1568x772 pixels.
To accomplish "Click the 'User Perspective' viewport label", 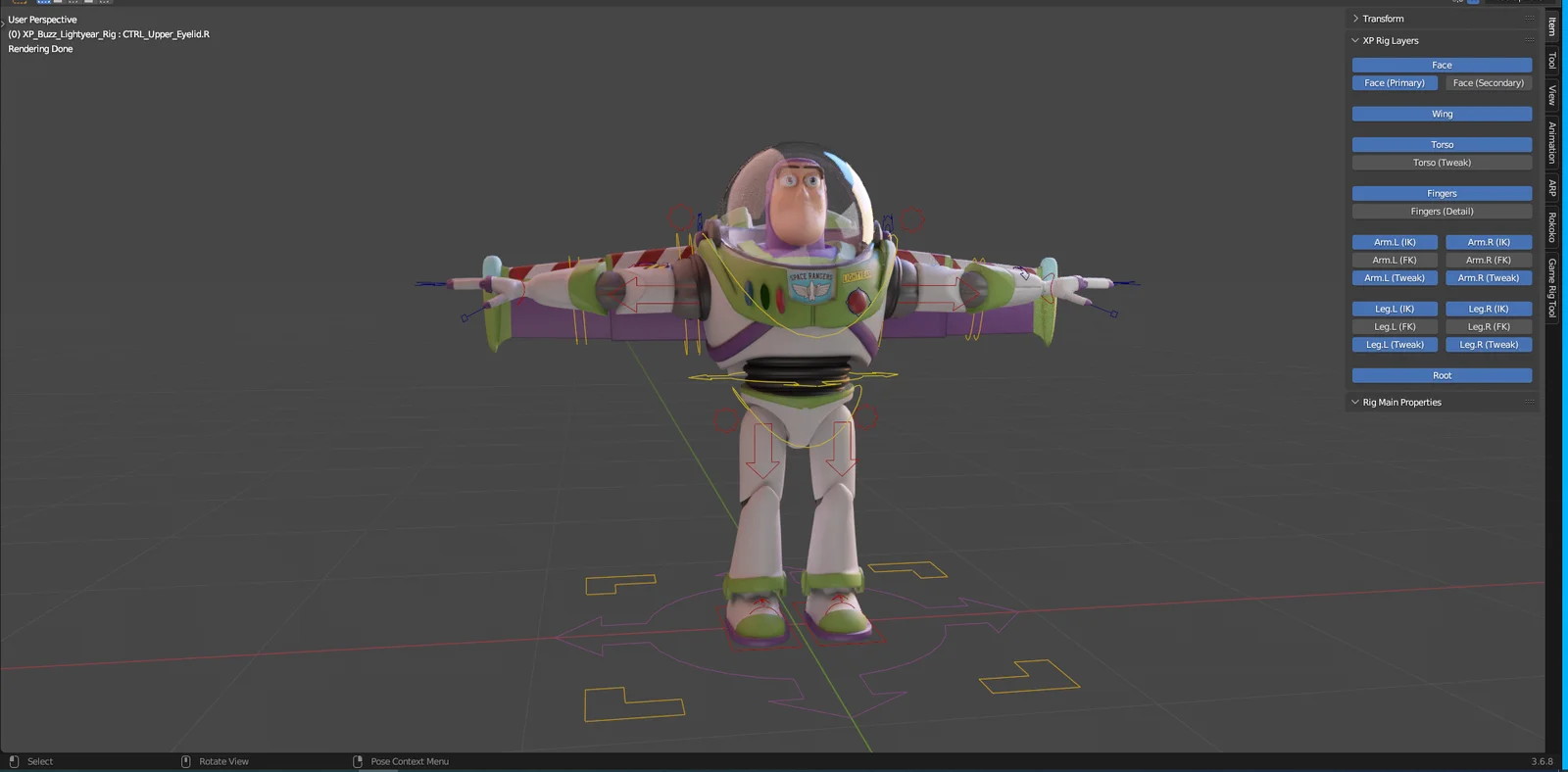I will click(42, 20).
